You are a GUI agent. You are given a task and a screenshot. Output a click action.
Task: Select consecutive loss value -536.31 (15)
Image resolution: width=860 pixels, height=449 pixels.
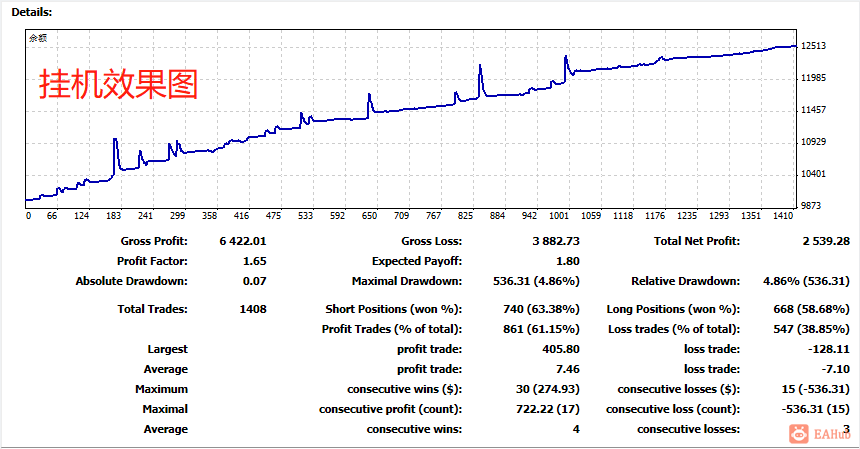point(816,409)
